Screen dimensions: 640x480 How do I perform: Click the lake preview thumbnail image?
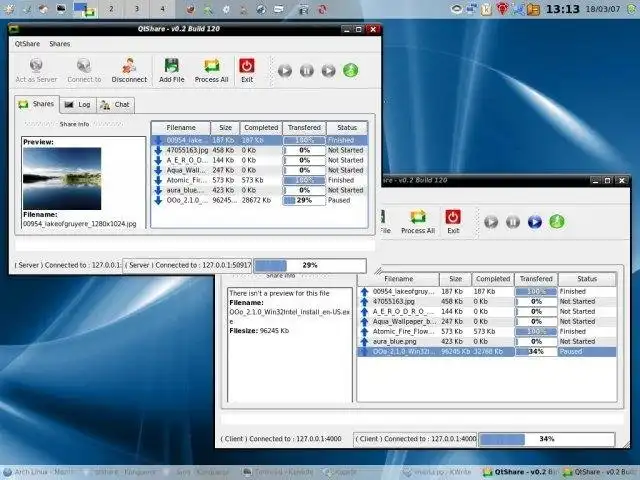tap(62, 177)
